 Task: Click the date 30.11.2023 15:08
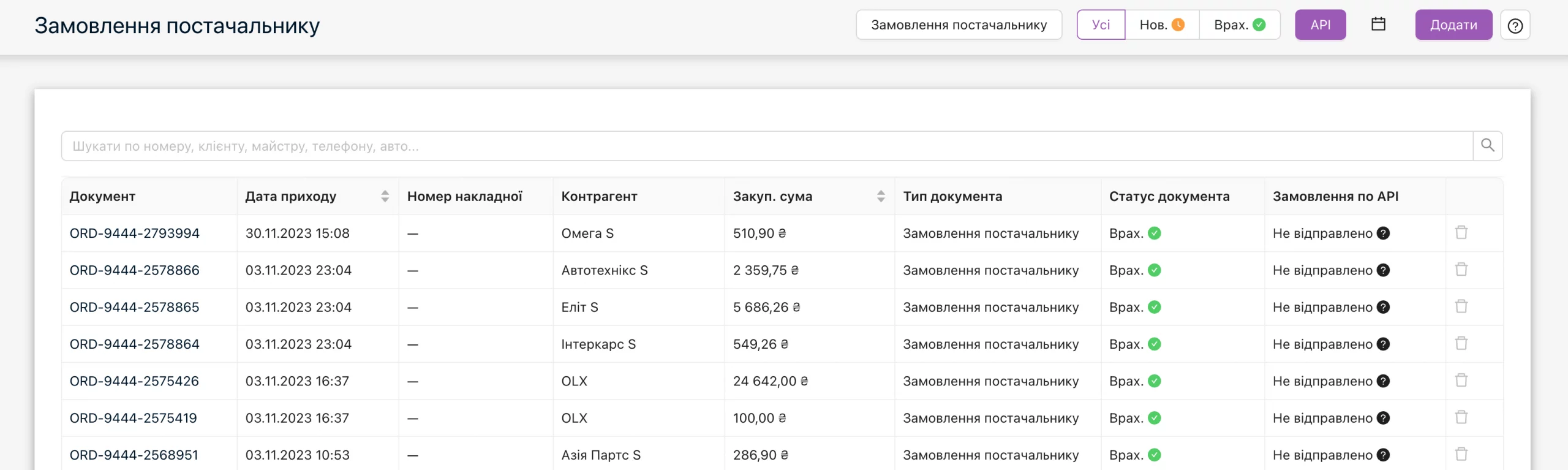point(298,233)
